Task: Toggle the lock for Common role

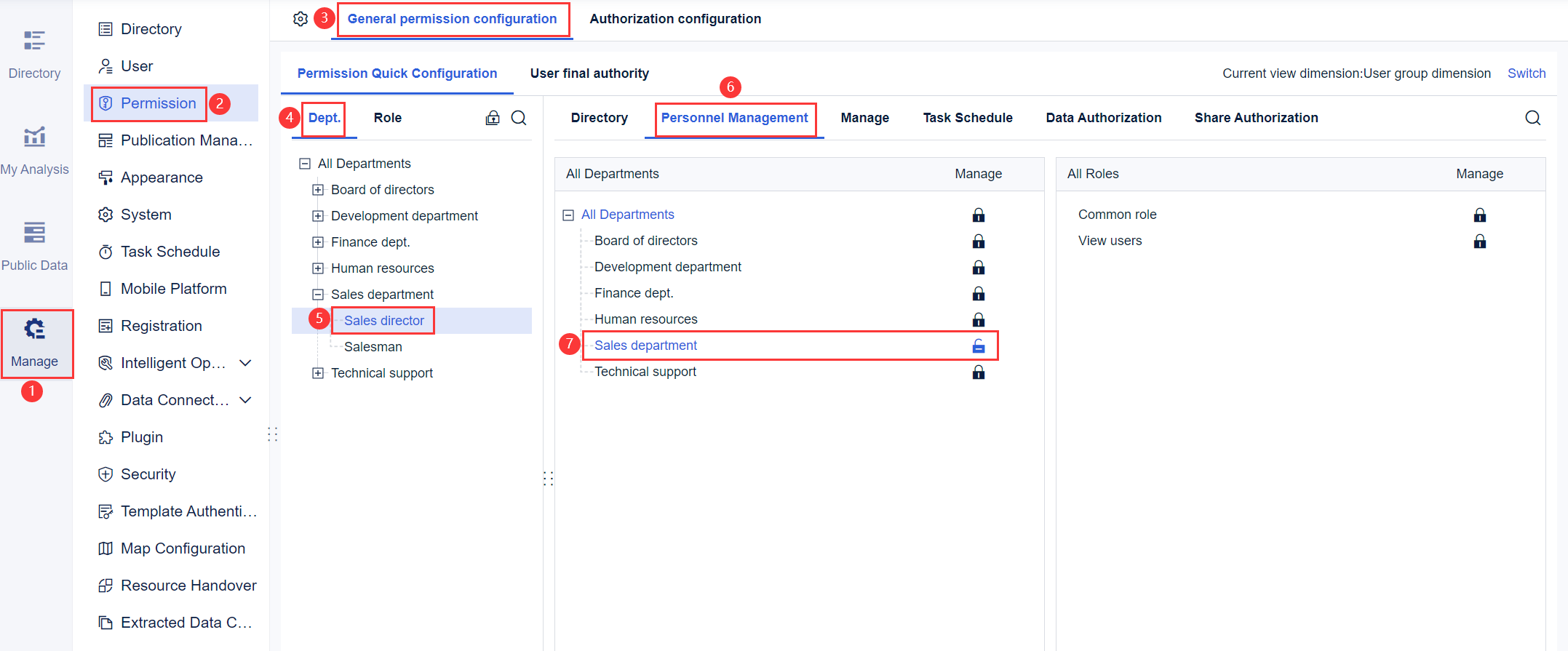Action: click(x=1479, y=215)
